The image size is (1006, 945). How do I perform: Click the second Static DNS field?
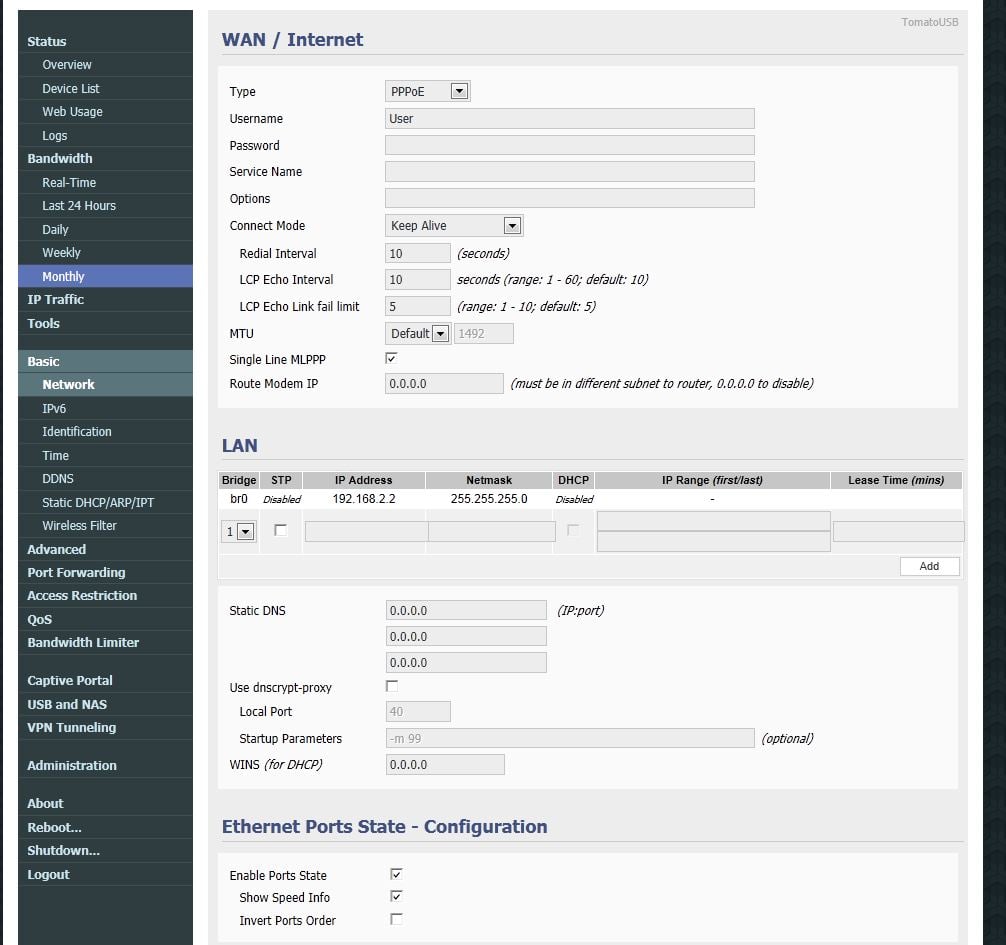coord(466,636)
